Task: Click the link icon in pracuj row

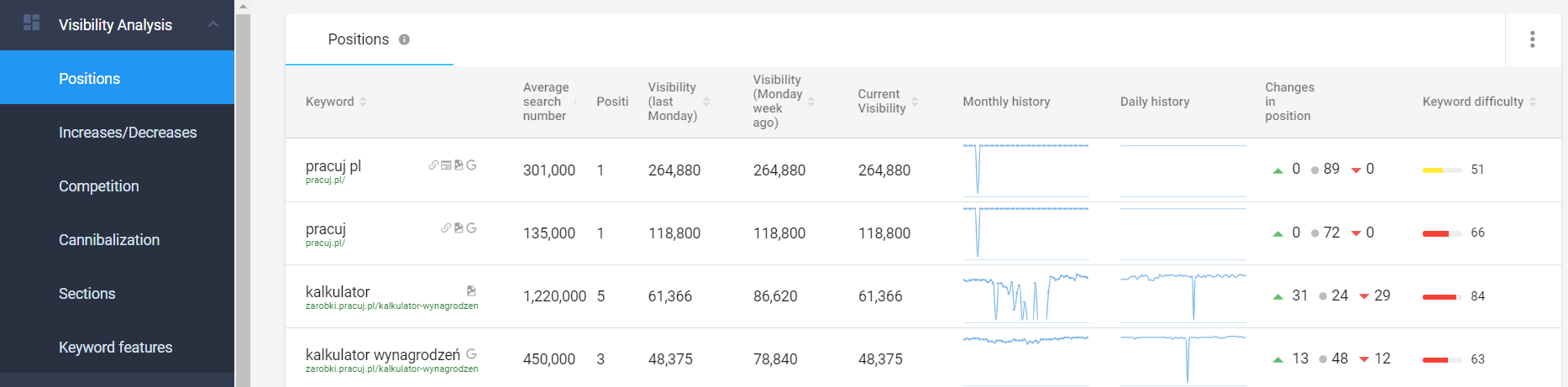Action: point(446,228)
